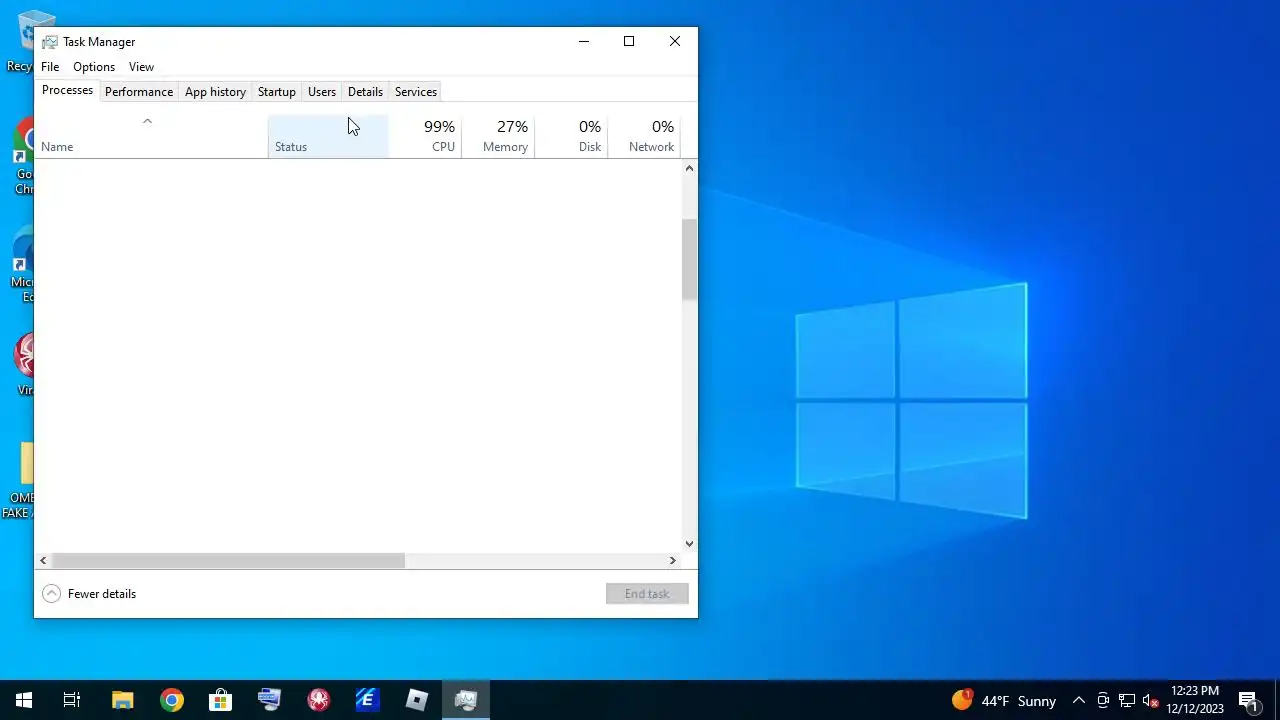Switch to the Performance tab

[139, 92]
